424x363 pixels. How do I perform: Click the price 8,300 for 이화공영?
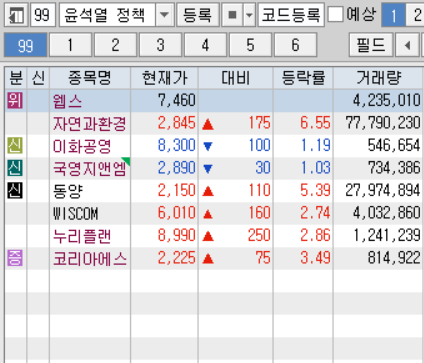[177, 145]
